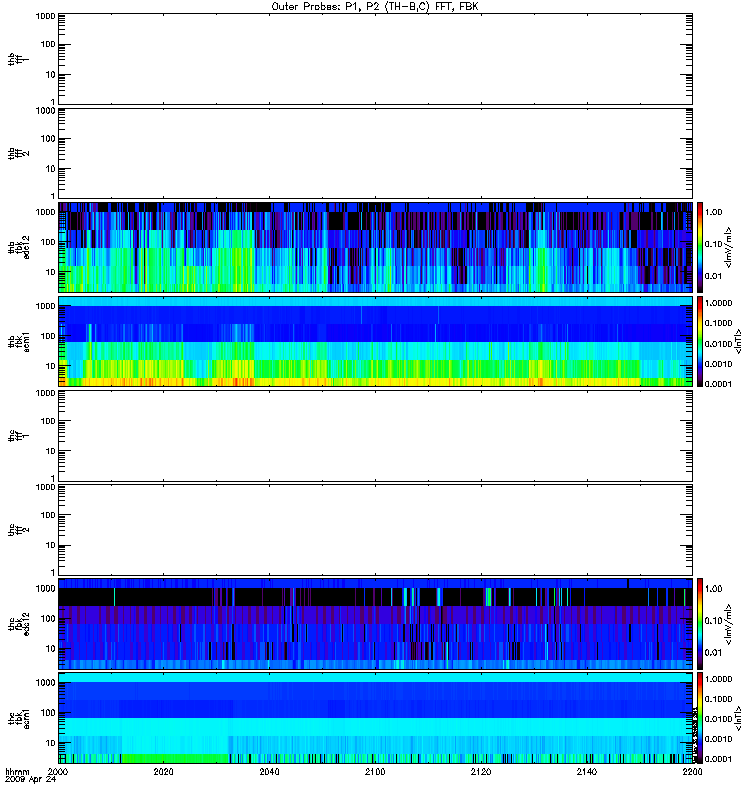Click the 0.1000 tick on thc scm1 colorbar
Image resolution: width=750 pixels, height=800 pixels.
tap(718, 699)
